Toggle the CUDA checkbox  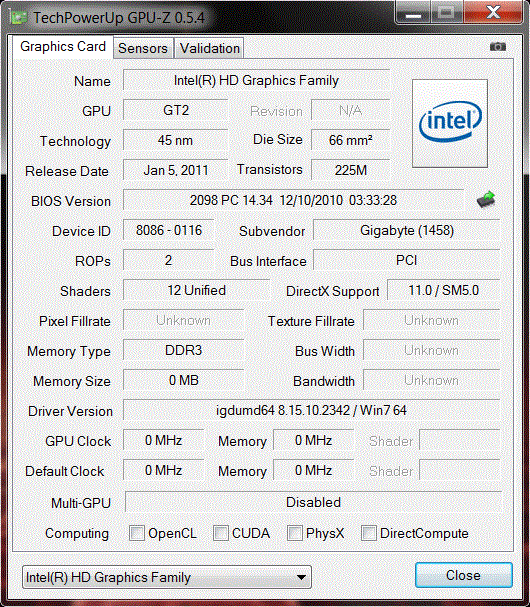click(221, 533)
